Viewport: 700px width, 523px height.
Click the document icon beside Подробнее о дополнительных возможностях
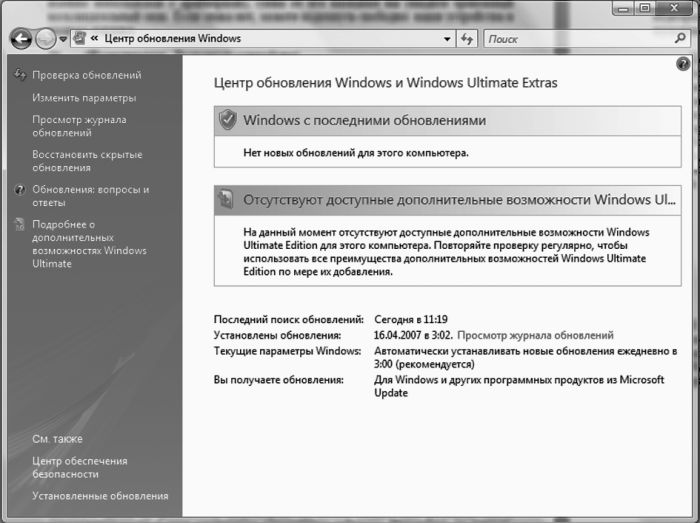pyautogui.click(x=20, y=225)
